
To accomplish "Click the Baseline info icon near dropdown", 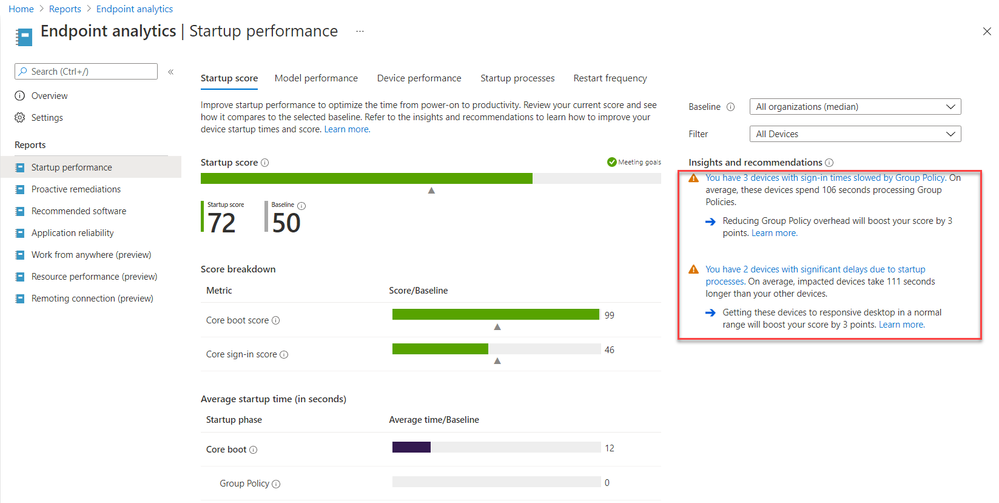I will (x=731, y=107).
